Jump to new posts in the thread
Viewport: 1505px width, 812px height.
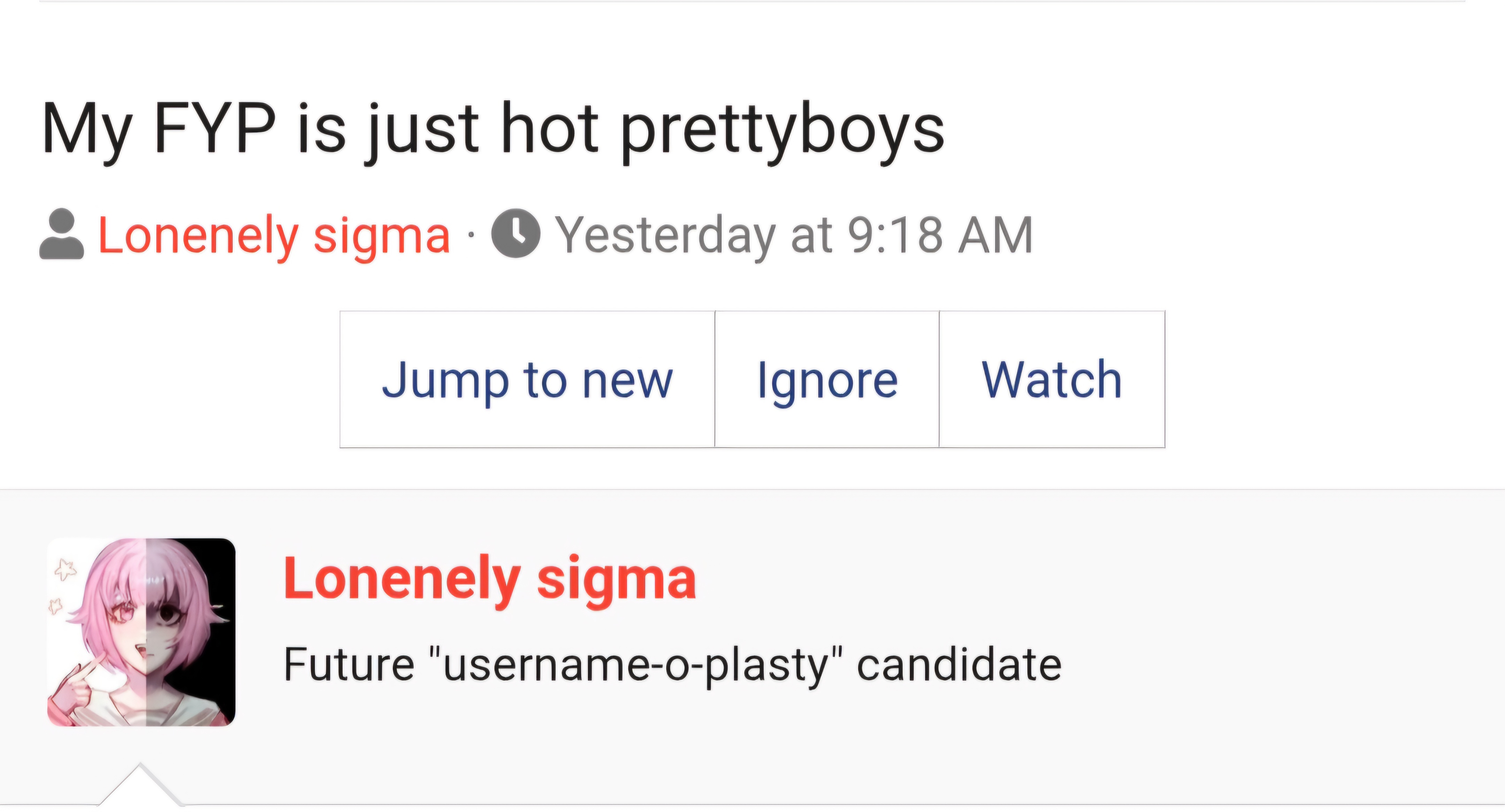point(527,380)
